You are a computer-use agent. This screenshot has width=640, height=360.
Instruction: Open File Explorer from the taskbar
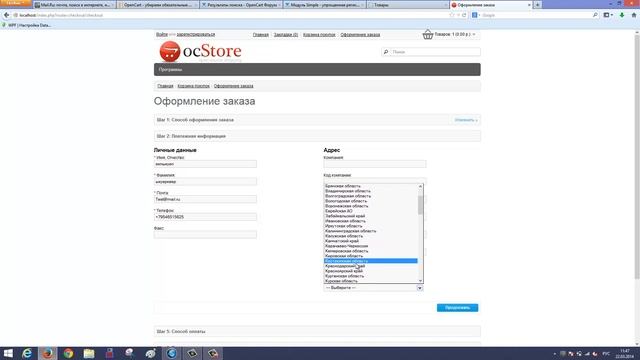[89, 353]
